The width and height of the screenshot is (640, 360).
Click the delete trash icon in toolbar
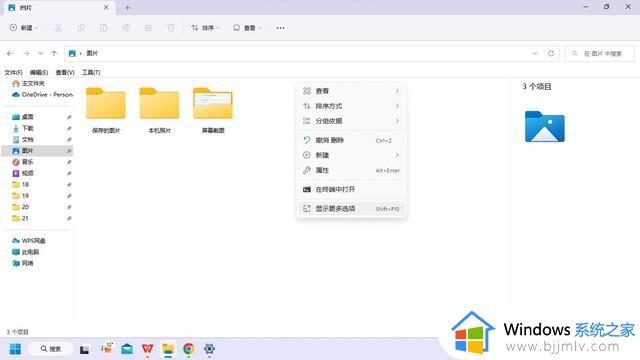(x=171, y=28)
